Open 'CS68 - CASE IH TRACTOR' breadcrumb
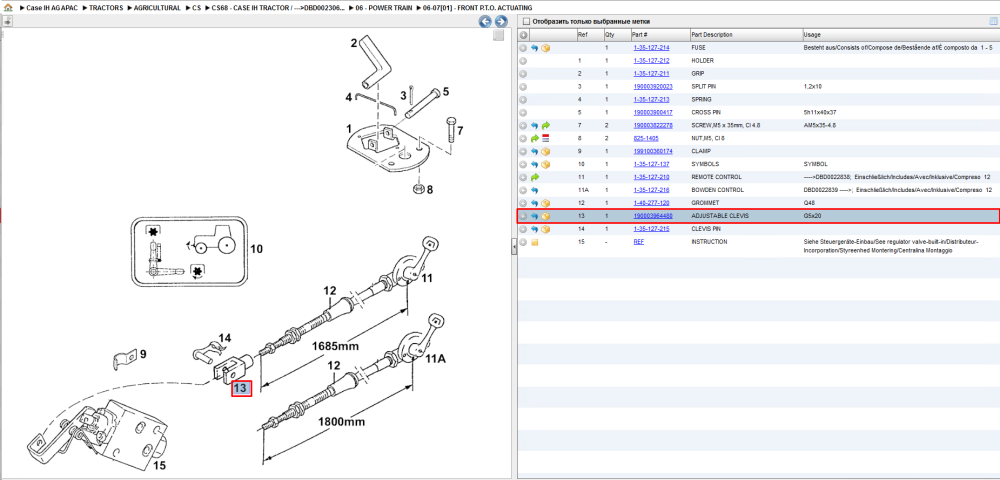The image size is (1000, 480). pyautogui.click(x=279, y=8)
